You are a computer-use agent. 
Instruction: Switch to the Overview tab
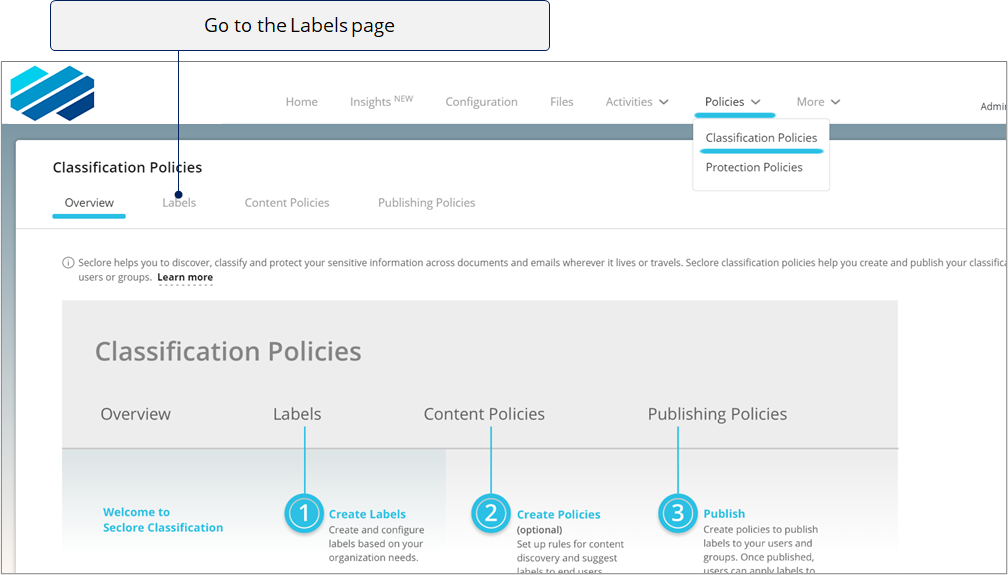[89, 203]
